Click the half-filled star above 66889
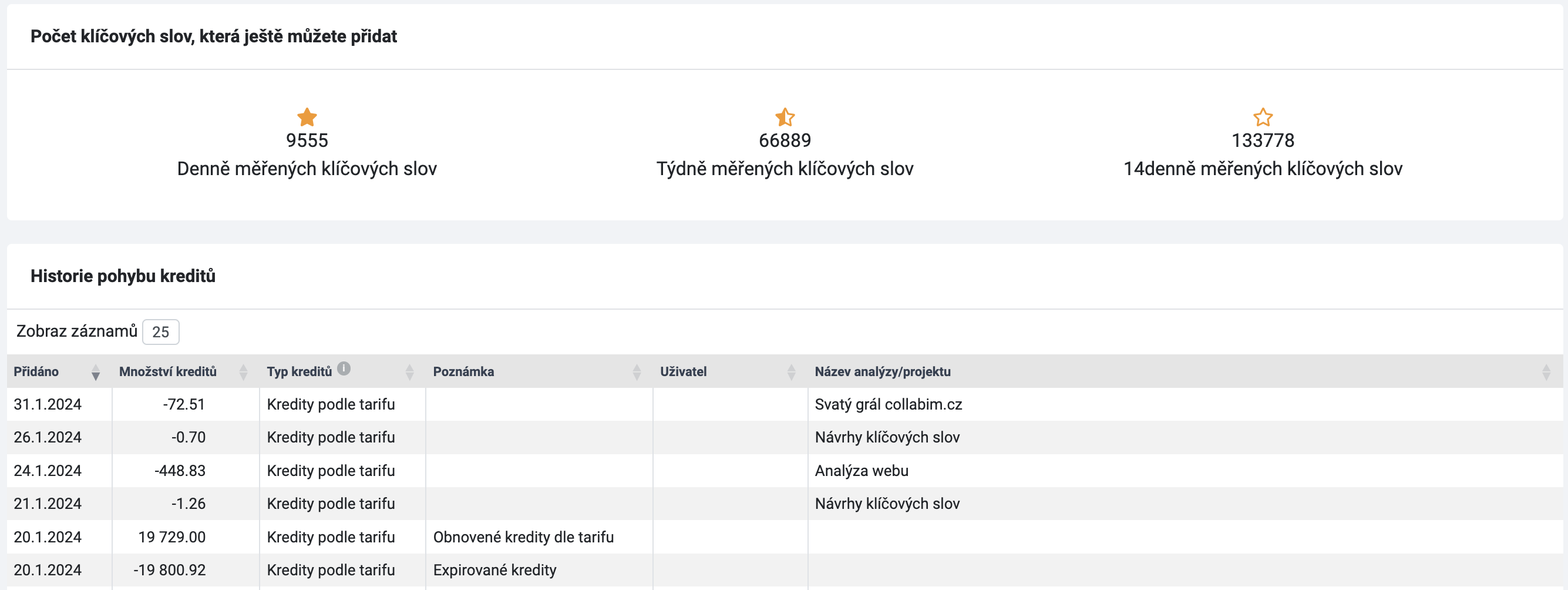The image size is (1568, 590). (x=785, y=117)
